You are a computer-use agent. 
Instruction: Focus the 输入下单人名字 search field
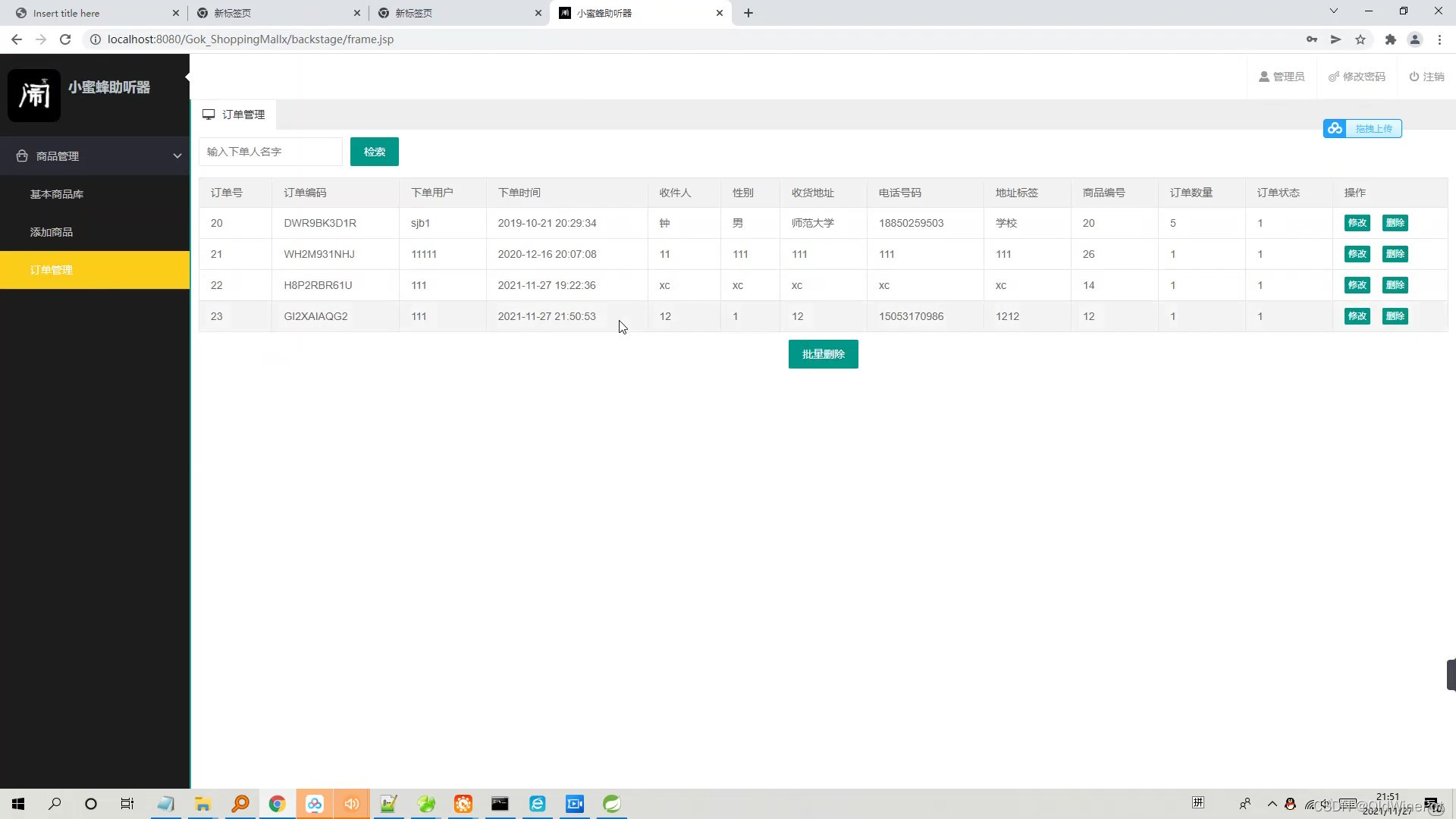[271, 152]
